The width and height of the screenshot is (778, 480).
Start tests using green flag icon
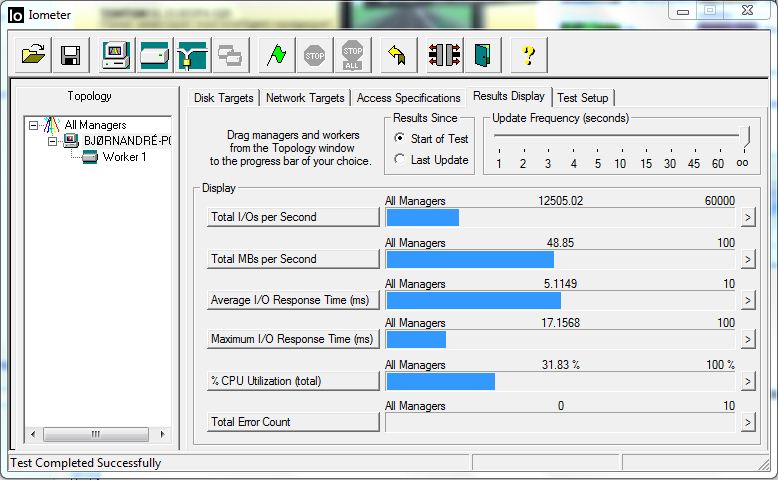click(276, 55)
